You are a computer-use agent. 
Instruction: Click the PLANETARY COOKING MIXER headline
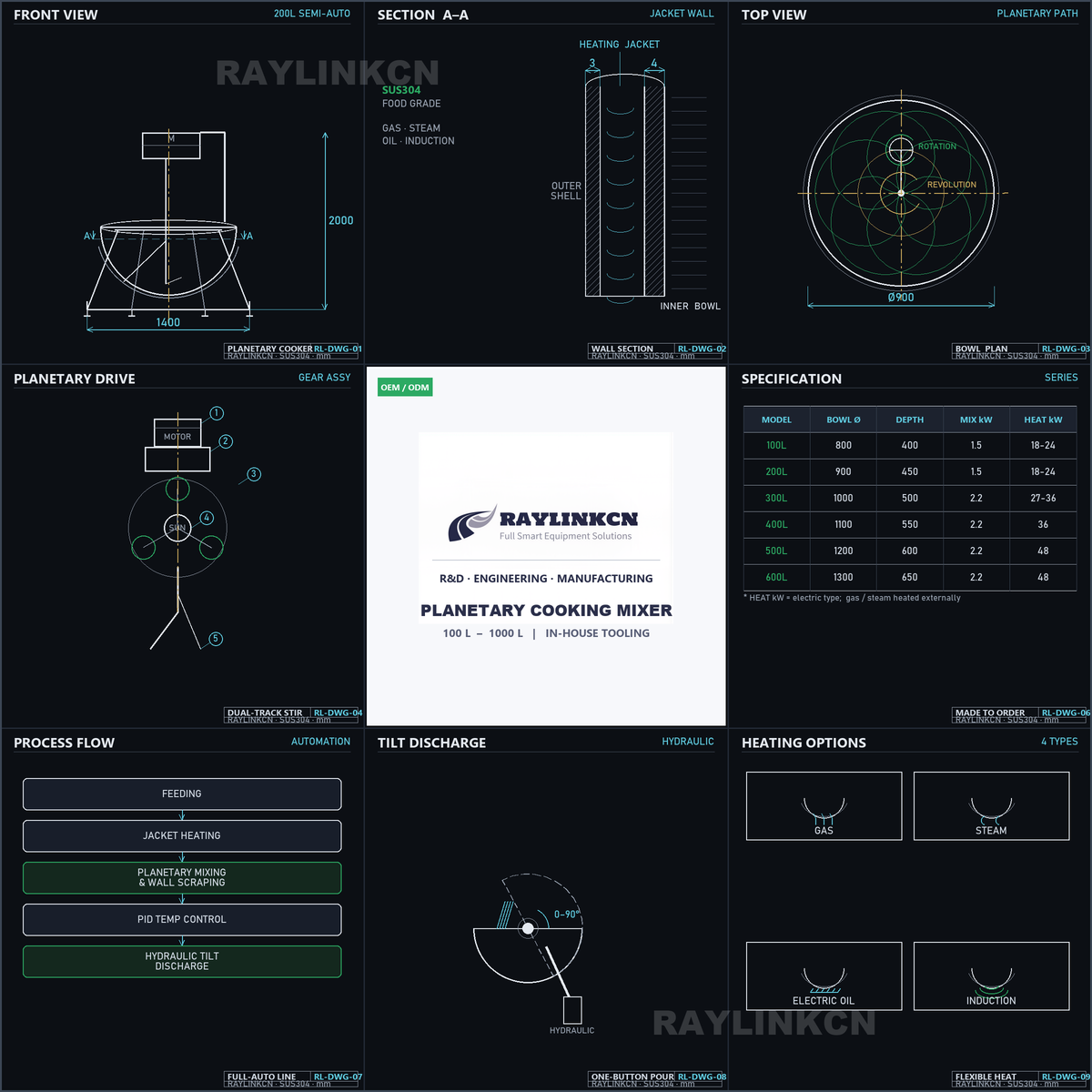(x=546, y=611)
